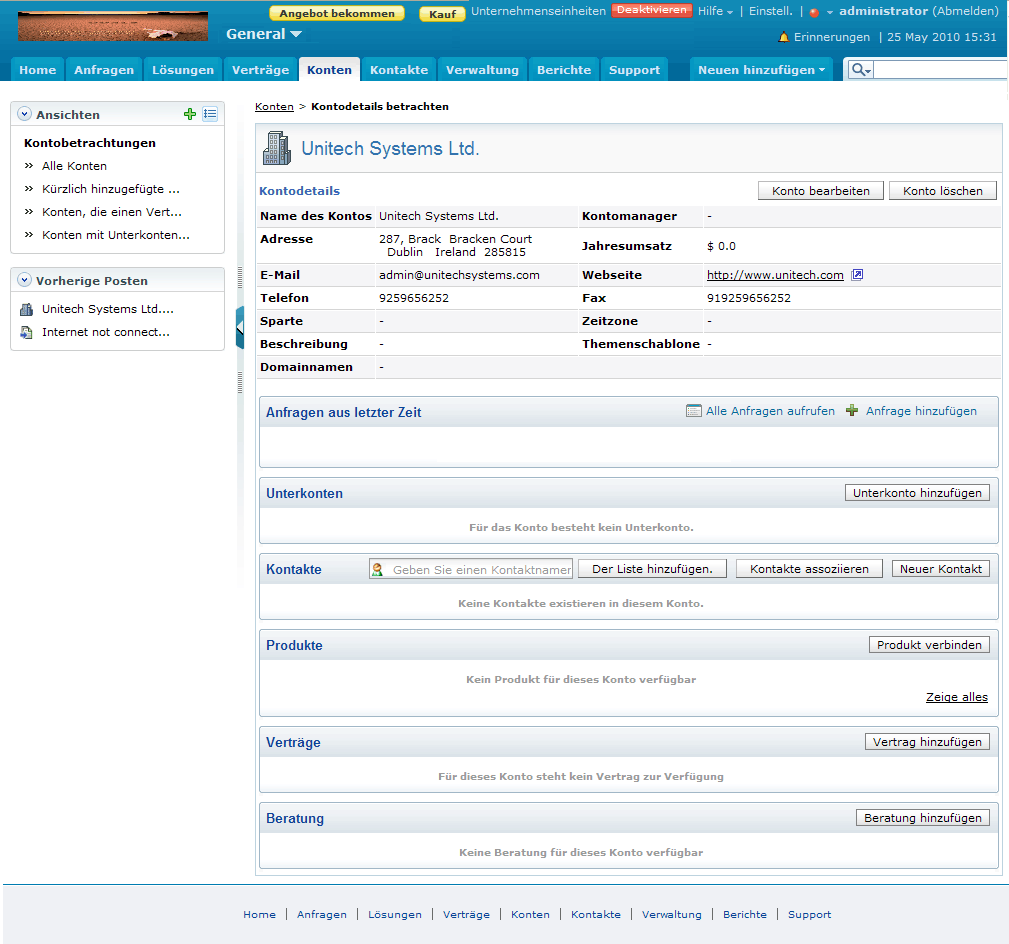The image size is (1009, 944).
Task: Click Konto löschen button
Action: (943, 191)
